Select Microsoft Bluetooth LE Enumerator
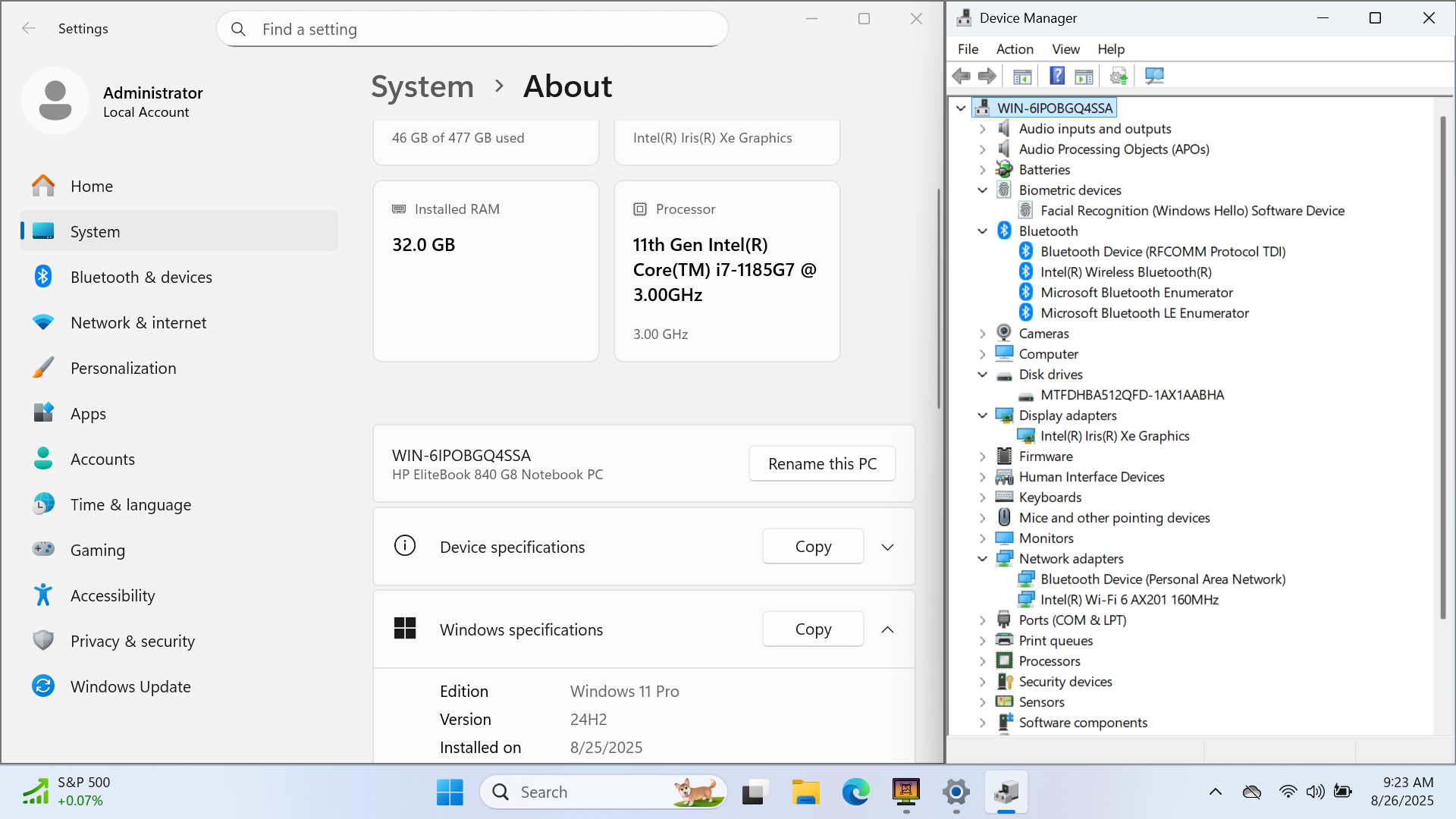Screen dimensions: 1456x819 tap(1144, 313)
